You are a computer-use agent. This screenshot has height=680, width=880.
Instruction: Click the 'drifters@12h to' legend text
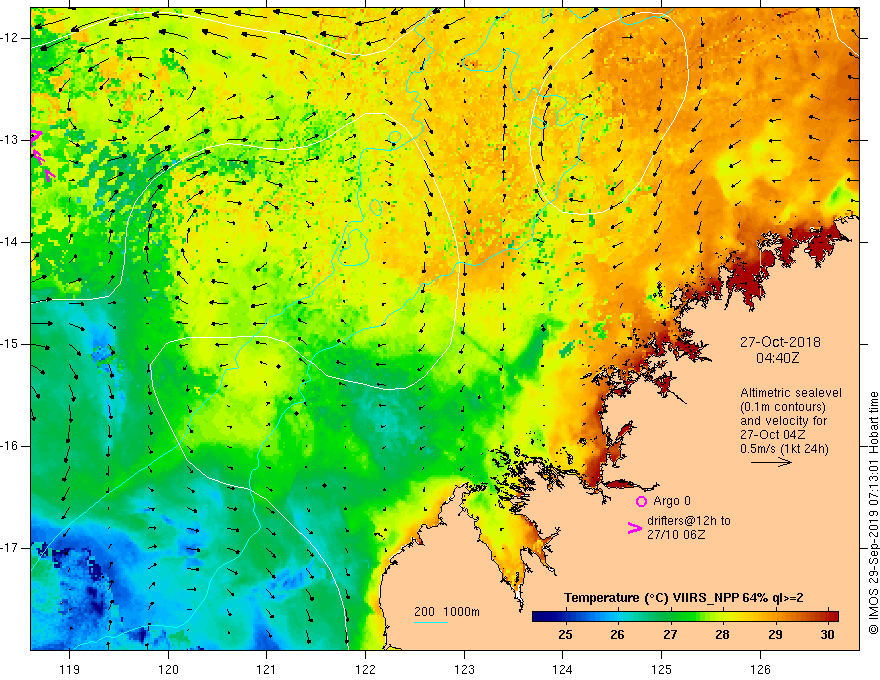pos(689,521)
